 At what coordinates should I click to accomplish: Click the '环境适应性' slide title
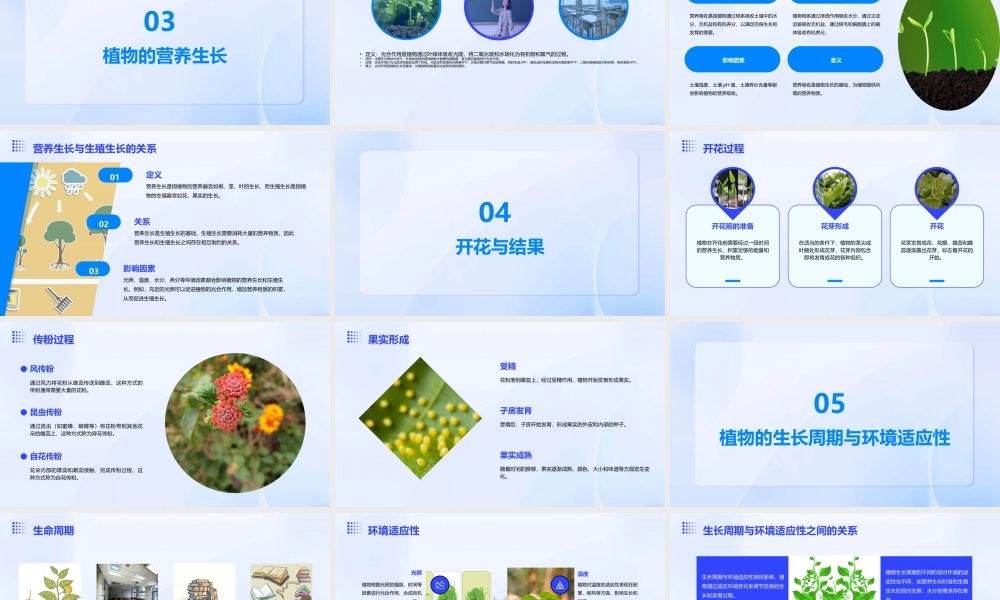(393, 530)
